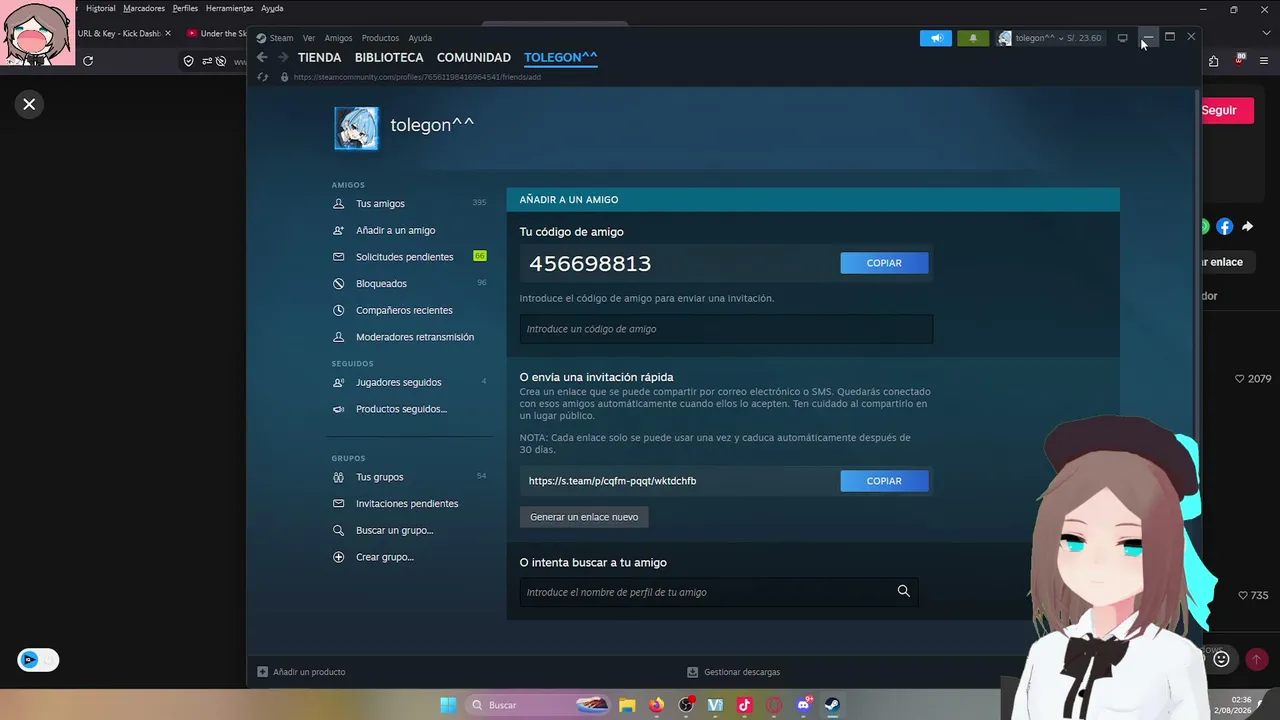This screenshot has width=1280, height=720.
Task: Open Firefox Perfiles menu
Action: [185, 8]
